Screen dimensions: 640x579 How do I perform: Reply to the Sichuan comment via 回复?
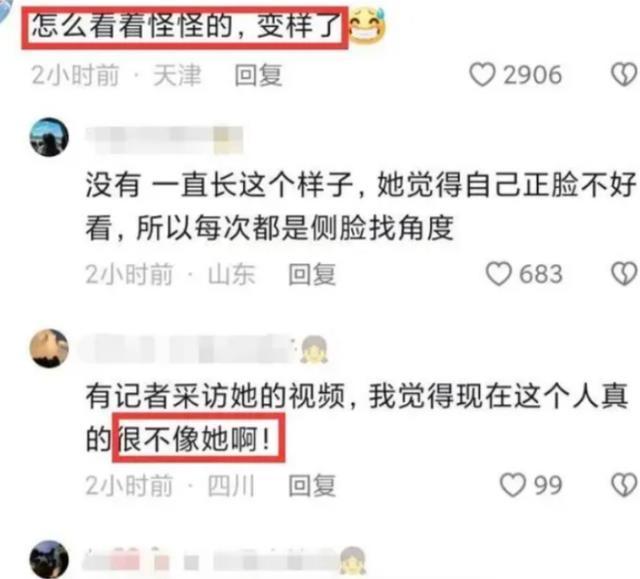(x=312, y=486)
